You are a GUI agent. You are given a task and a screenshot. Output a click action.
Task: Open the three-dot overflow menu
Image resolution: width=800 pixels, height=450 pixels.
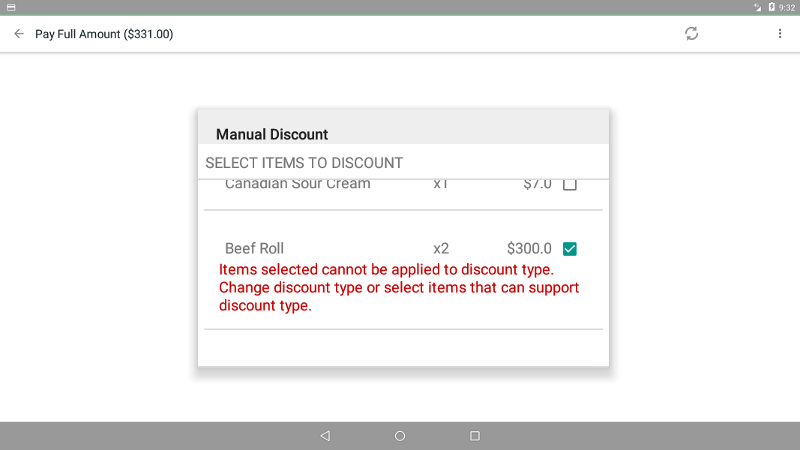pos(780,34)
